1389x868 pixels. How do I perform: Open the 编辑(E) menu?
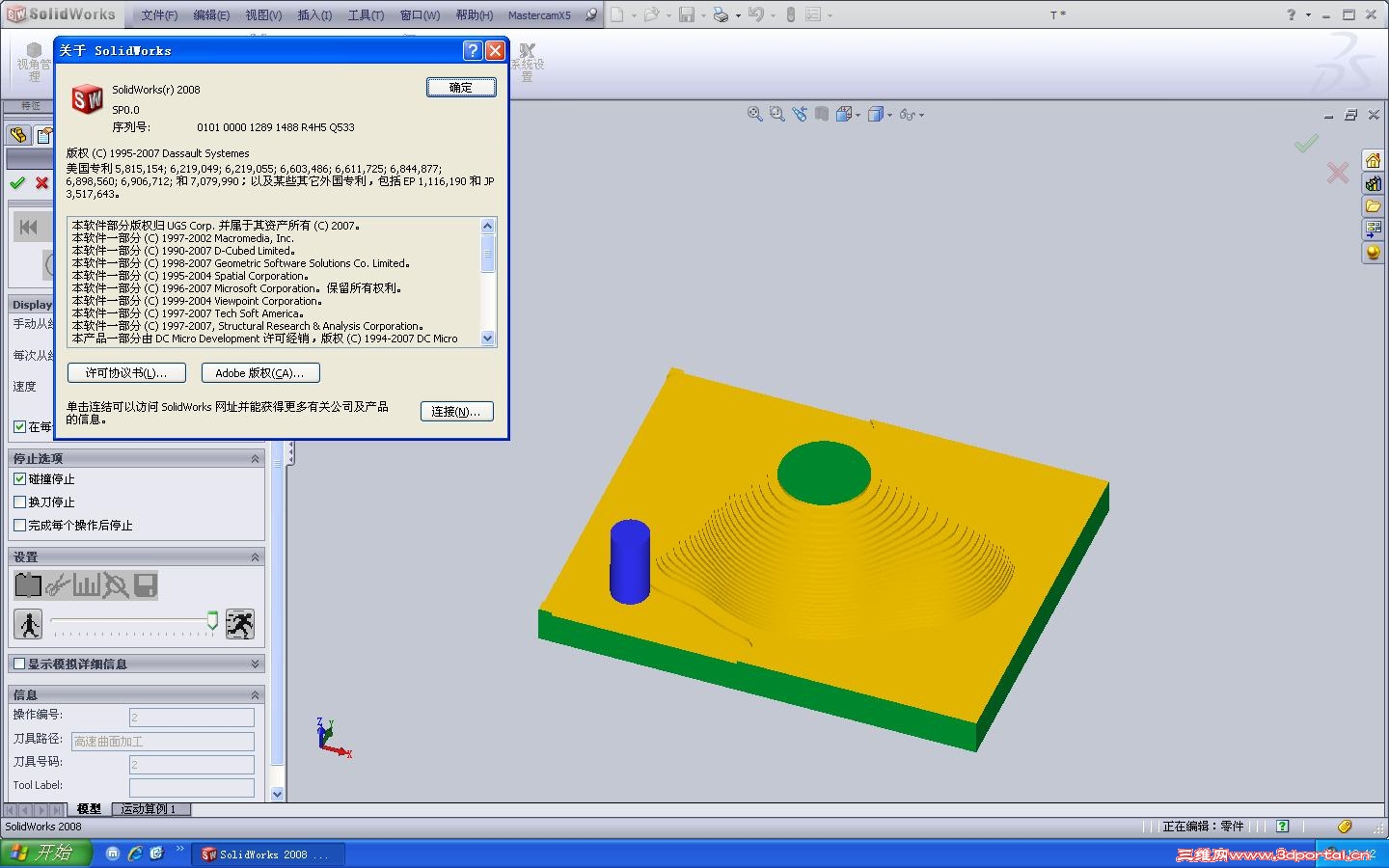(x=211, y=15)
